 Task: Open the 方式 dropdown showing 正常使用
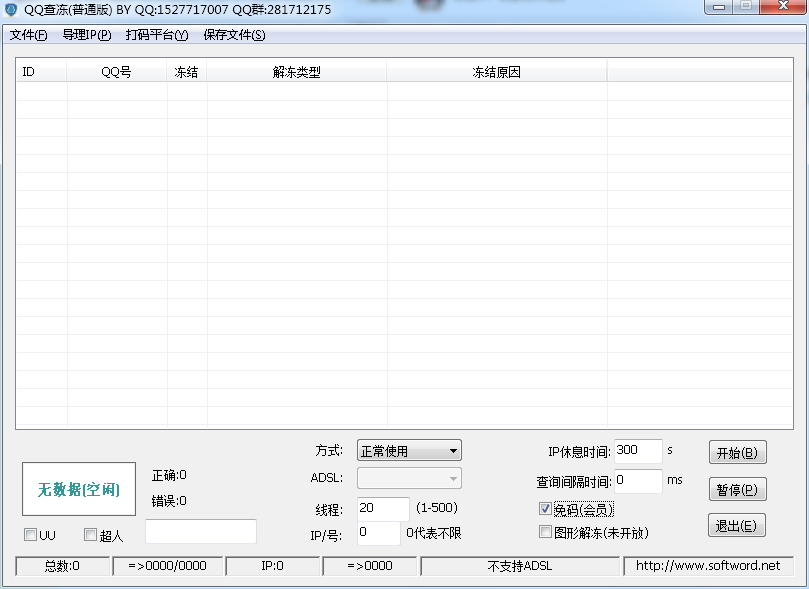coord(409,451)
